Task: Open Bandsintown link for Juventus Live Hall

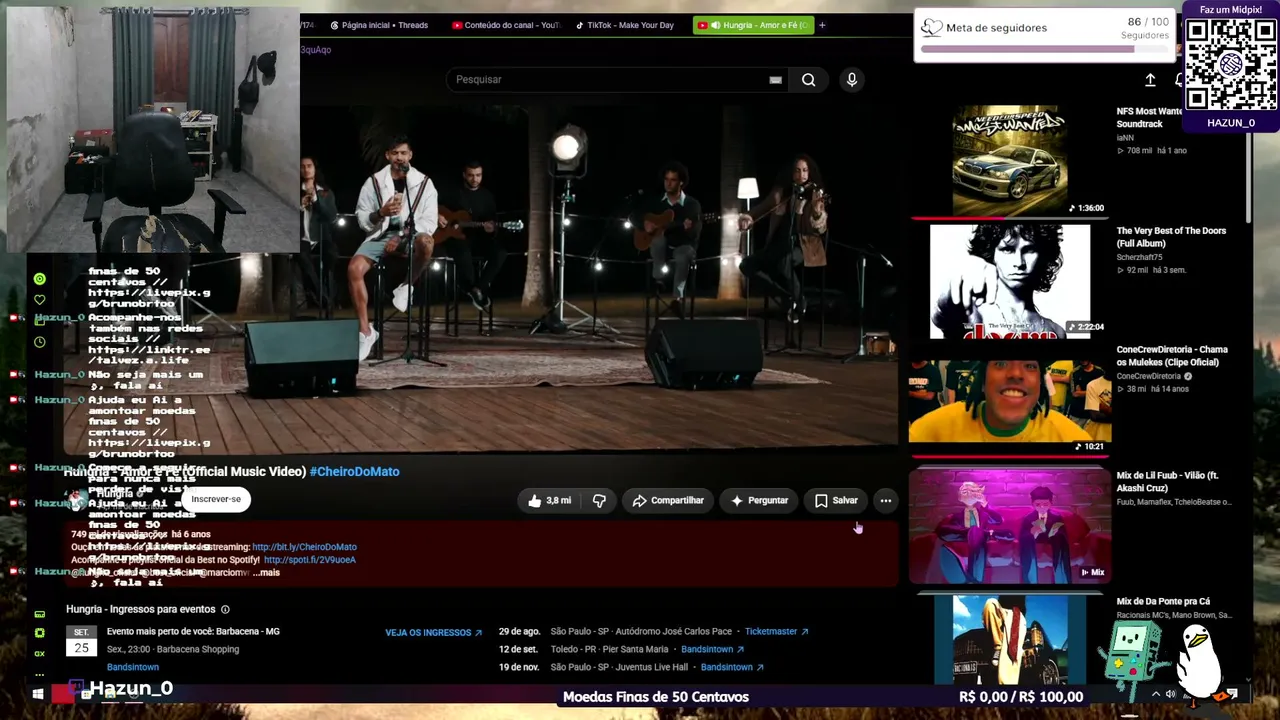Action: click(x=732, y=667)
